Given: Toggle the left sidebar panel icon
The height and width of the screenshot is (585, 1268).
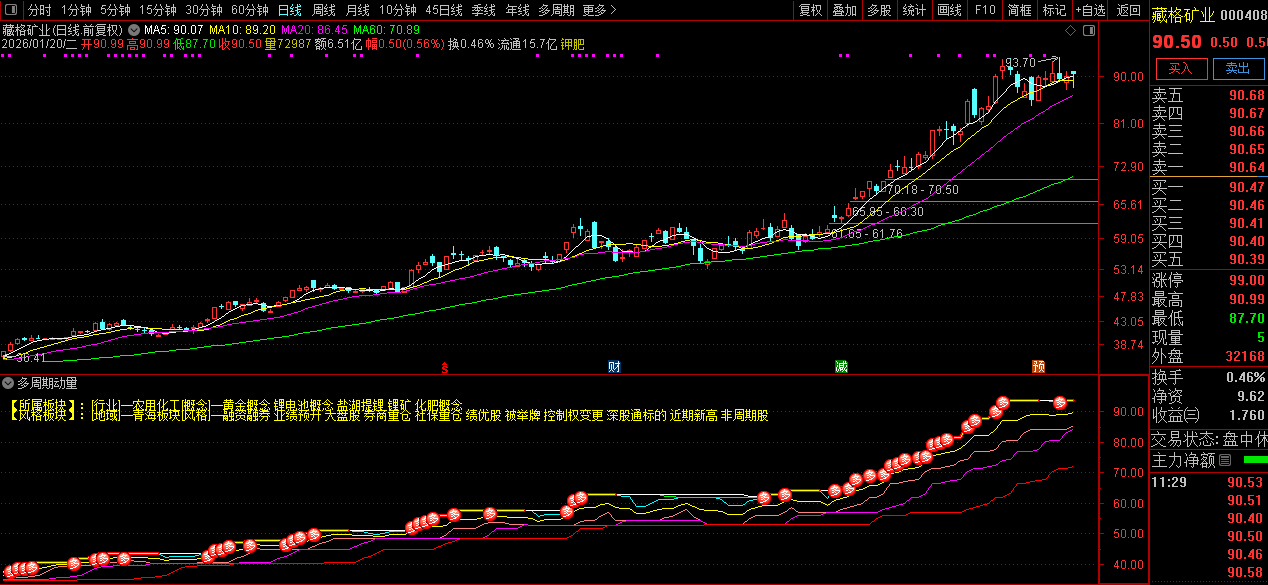Looking at the screenshot, I should 11,10.
